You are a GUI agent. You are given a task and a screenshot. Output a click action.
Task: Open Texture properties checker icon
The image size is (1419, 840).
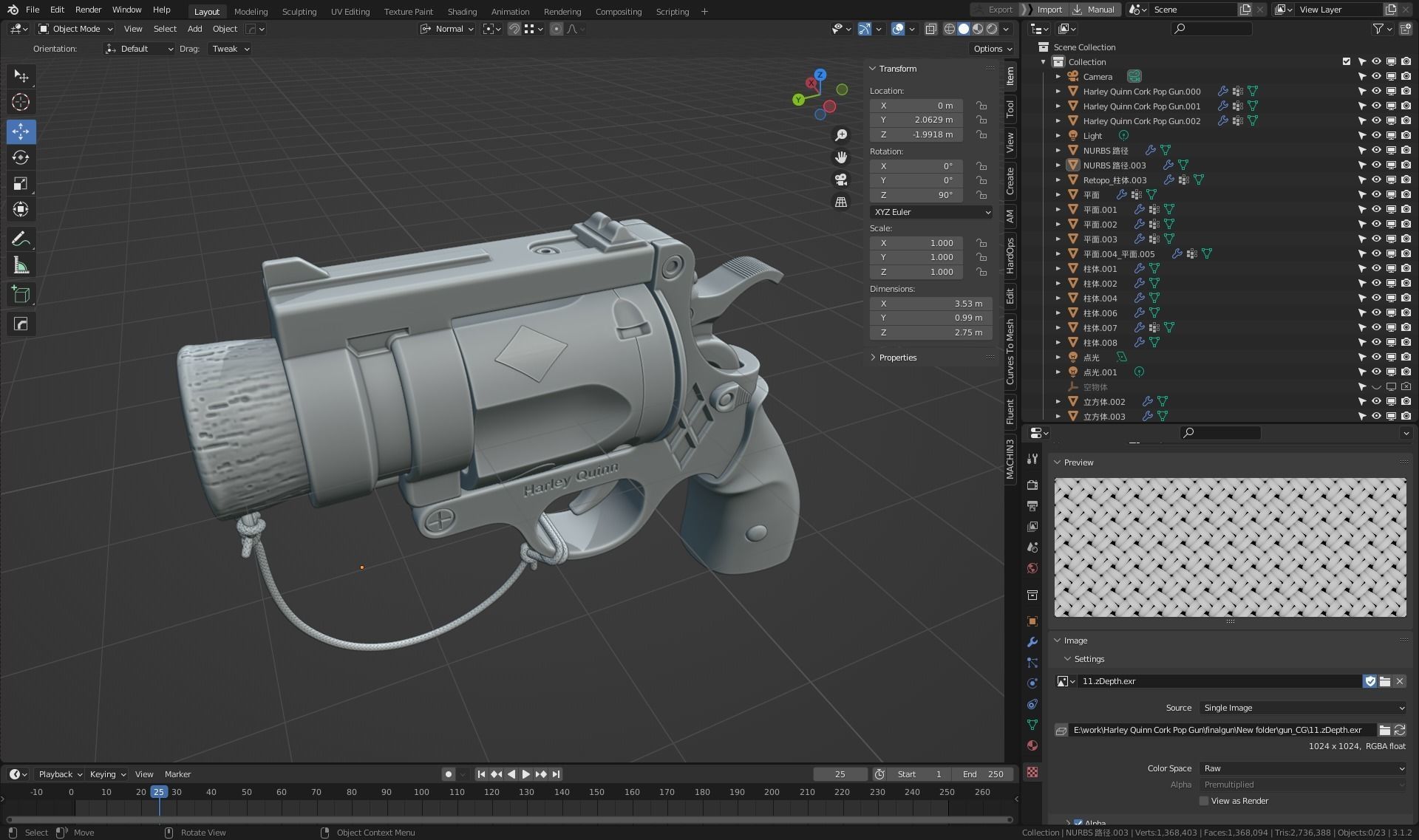click(1032, 772)
